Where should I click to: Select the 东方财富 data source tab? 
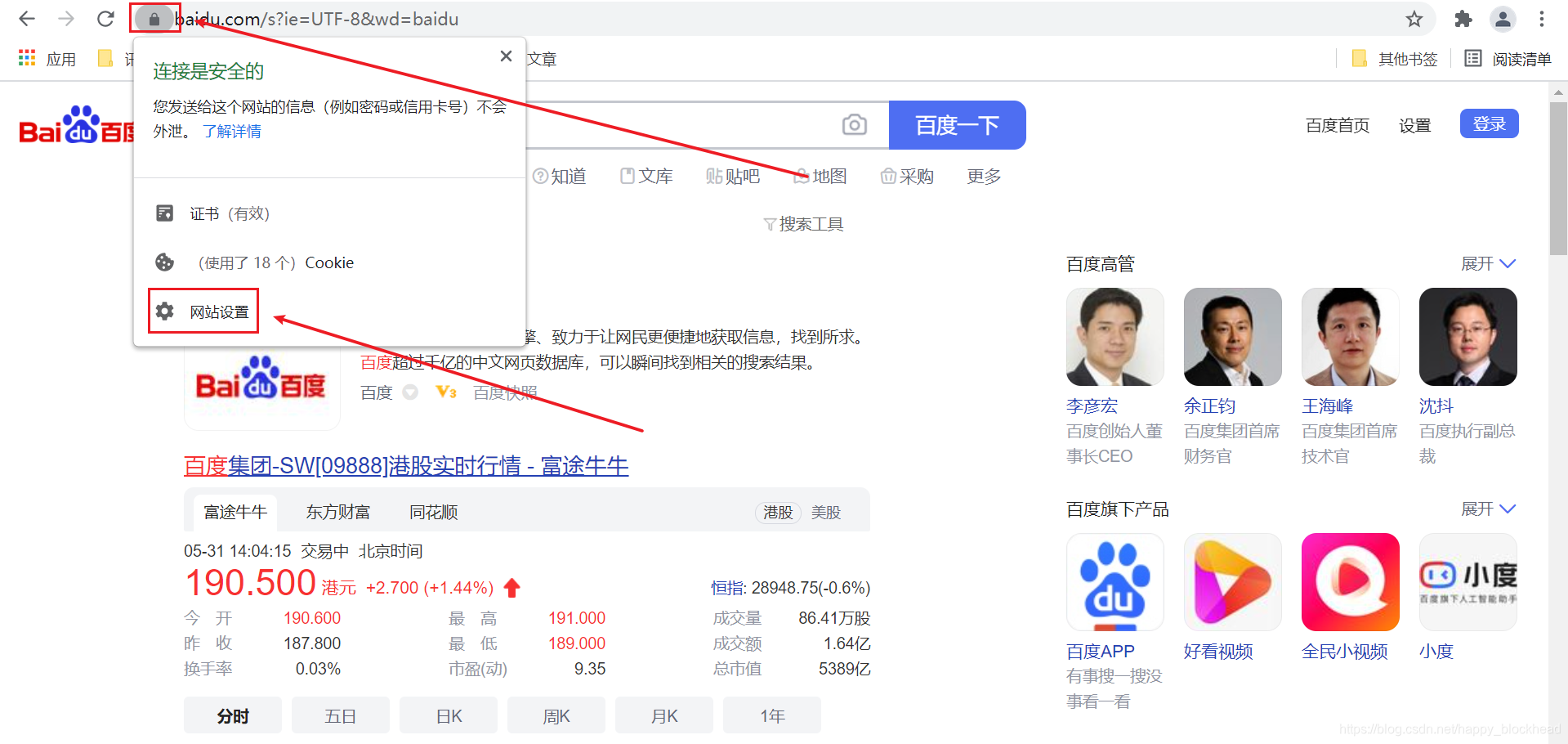coord(338,512)
